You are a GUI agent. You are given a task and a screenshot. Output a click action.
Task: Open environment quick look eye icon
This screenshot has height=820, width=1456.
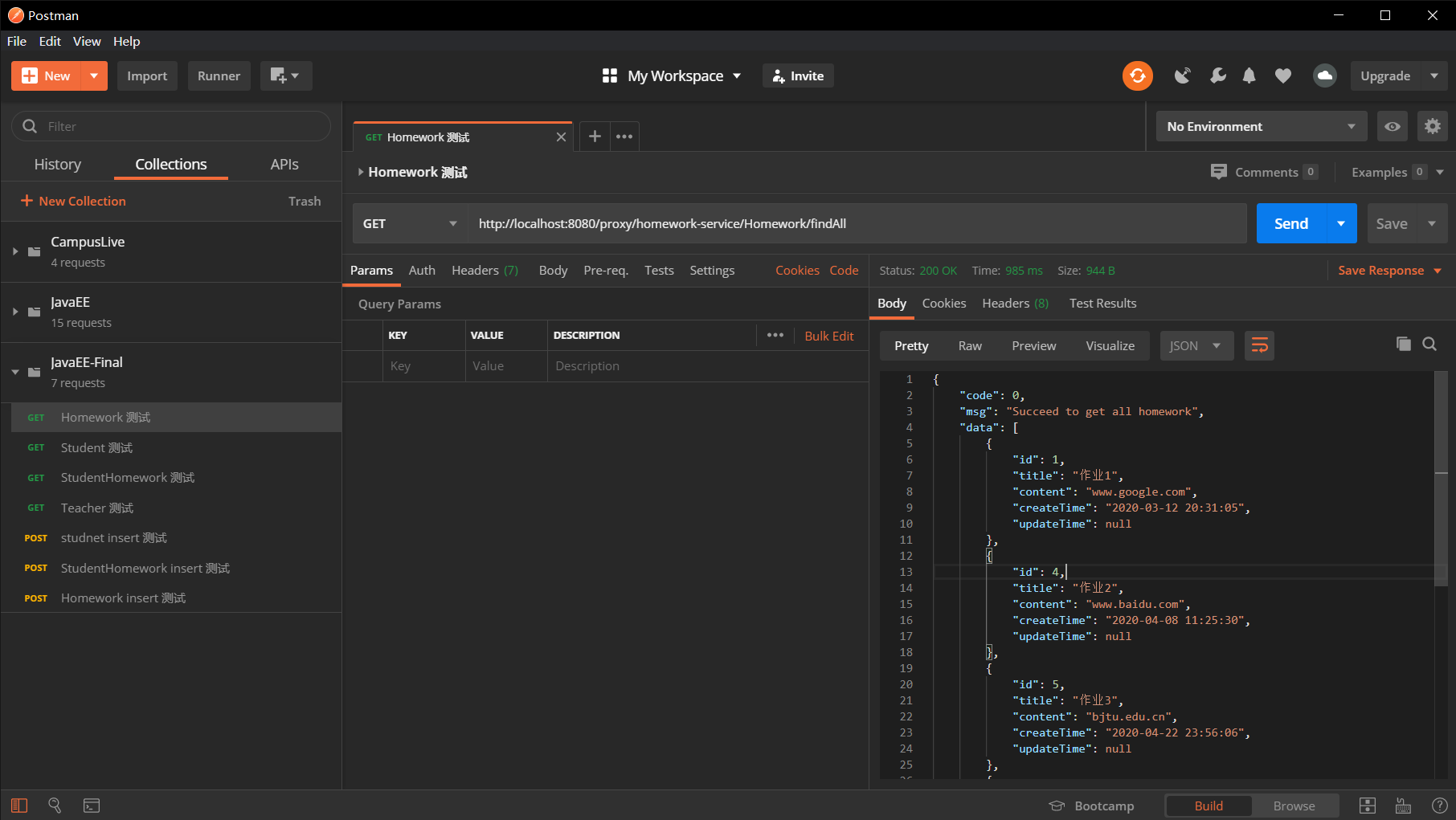coord(1393,126)
